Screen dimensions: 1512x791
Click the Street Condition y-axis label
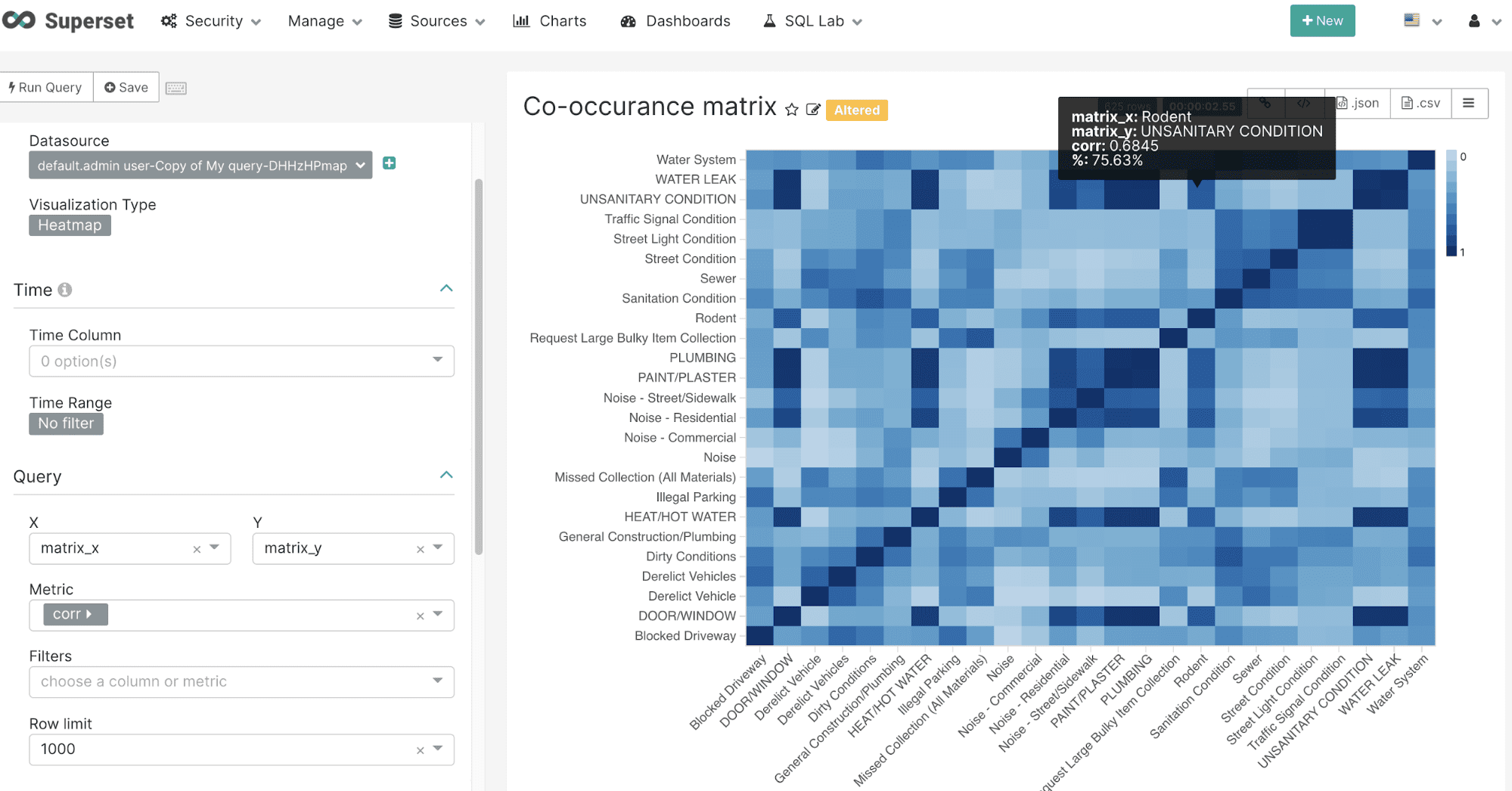[690, 259]
